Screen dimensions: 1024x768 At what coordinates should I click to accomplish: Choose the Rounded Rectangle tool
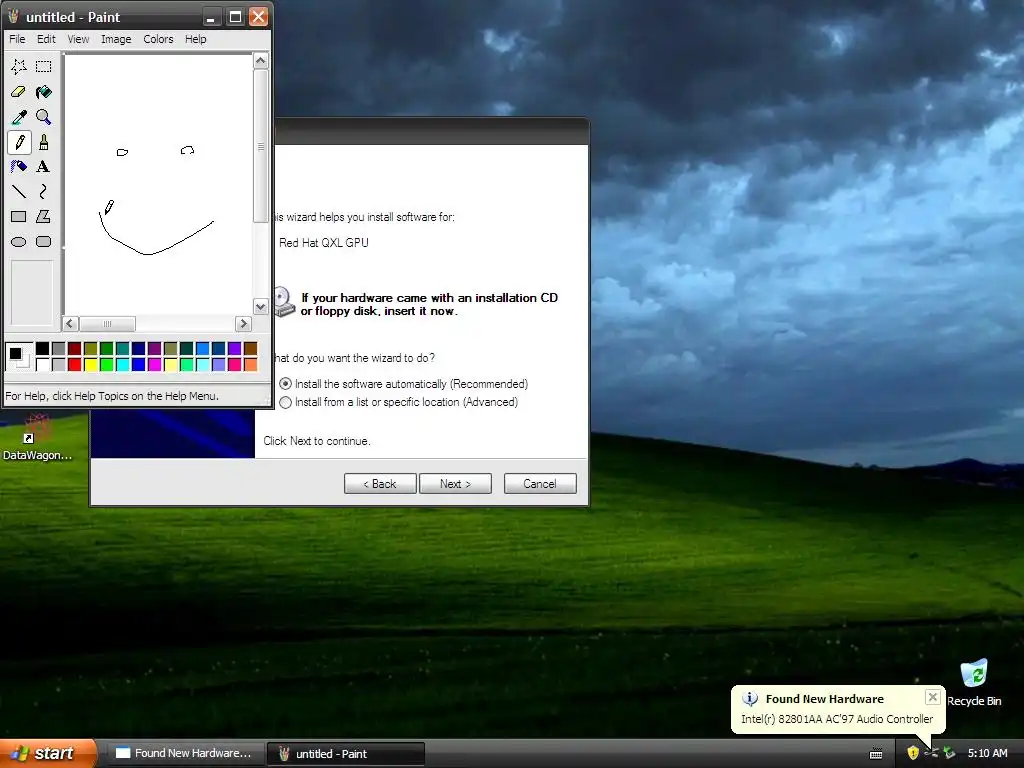coord(44,242)
